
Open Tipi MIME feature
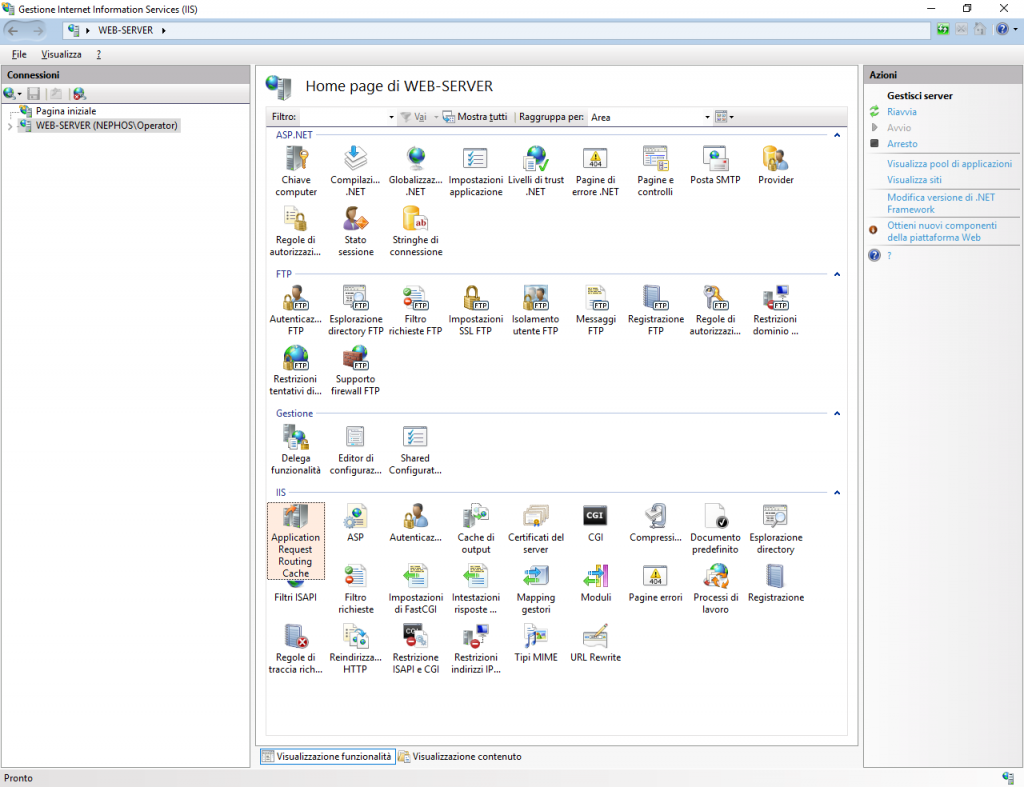(x=536, y=643)
